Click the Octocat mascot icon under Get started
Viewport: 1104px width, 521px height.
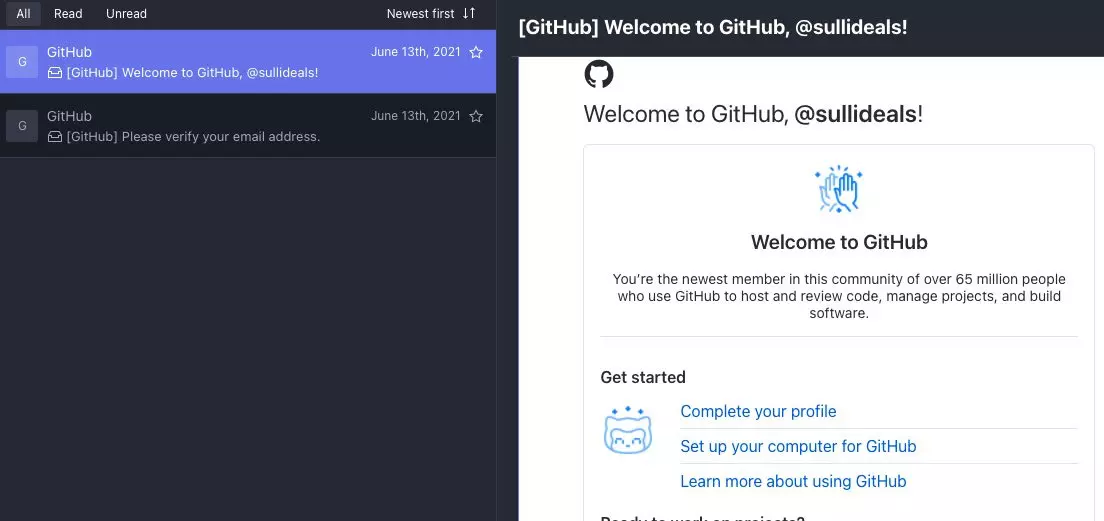(628, 430)
